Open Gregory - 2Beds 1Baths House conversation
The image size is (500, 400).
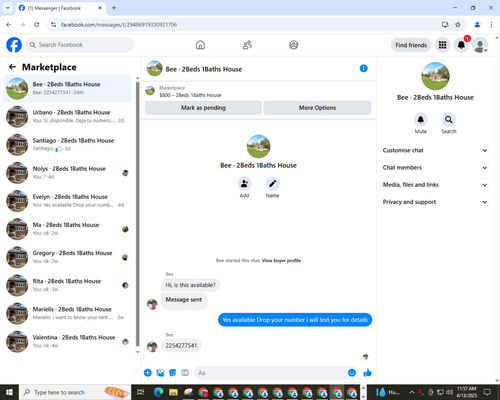tap(67, 257)
